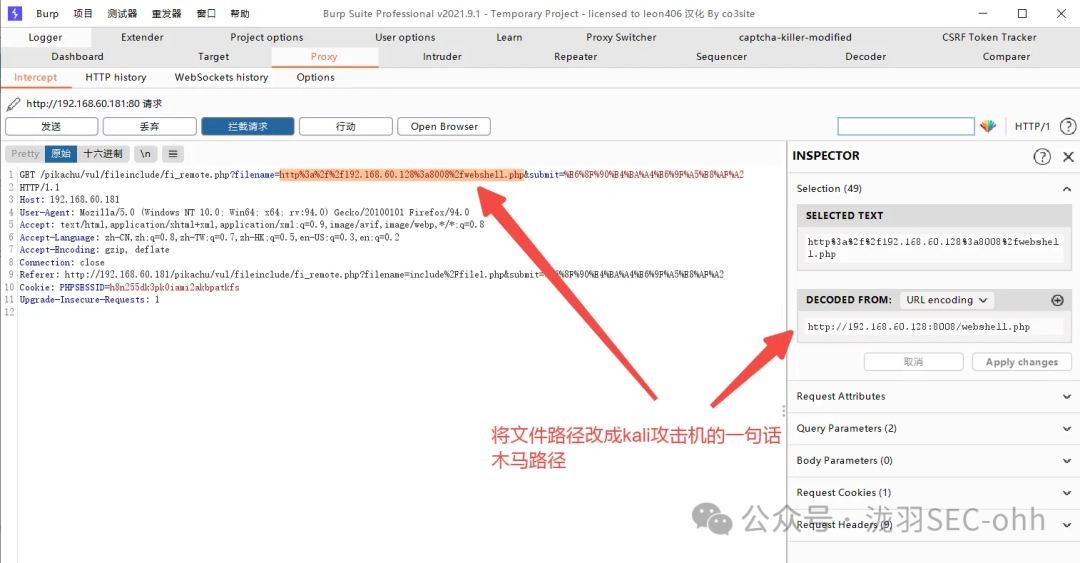Click Apply changes in Inspector
This screenshot has height=563, width=1080.
click(1021, 362)
